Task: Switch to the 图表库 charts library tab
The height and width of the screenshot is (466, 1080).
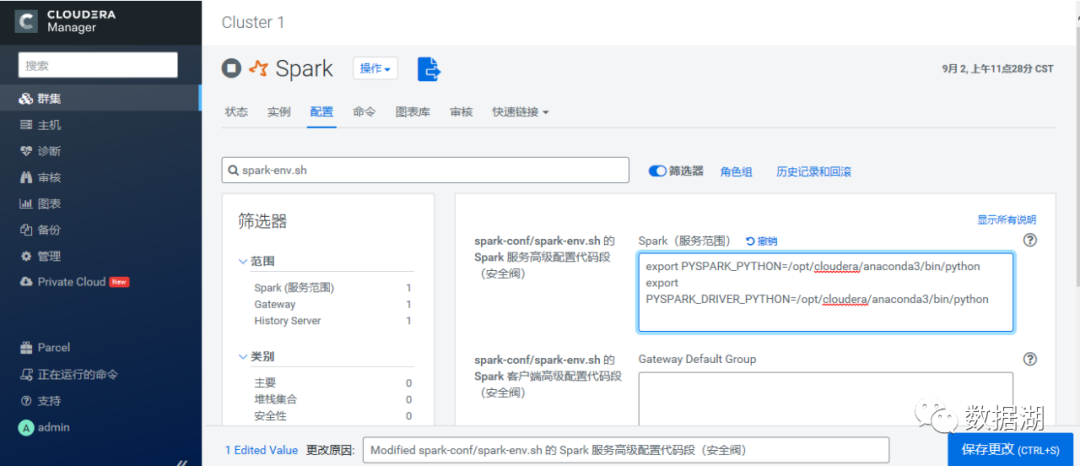Action: (x=413, y=112)
